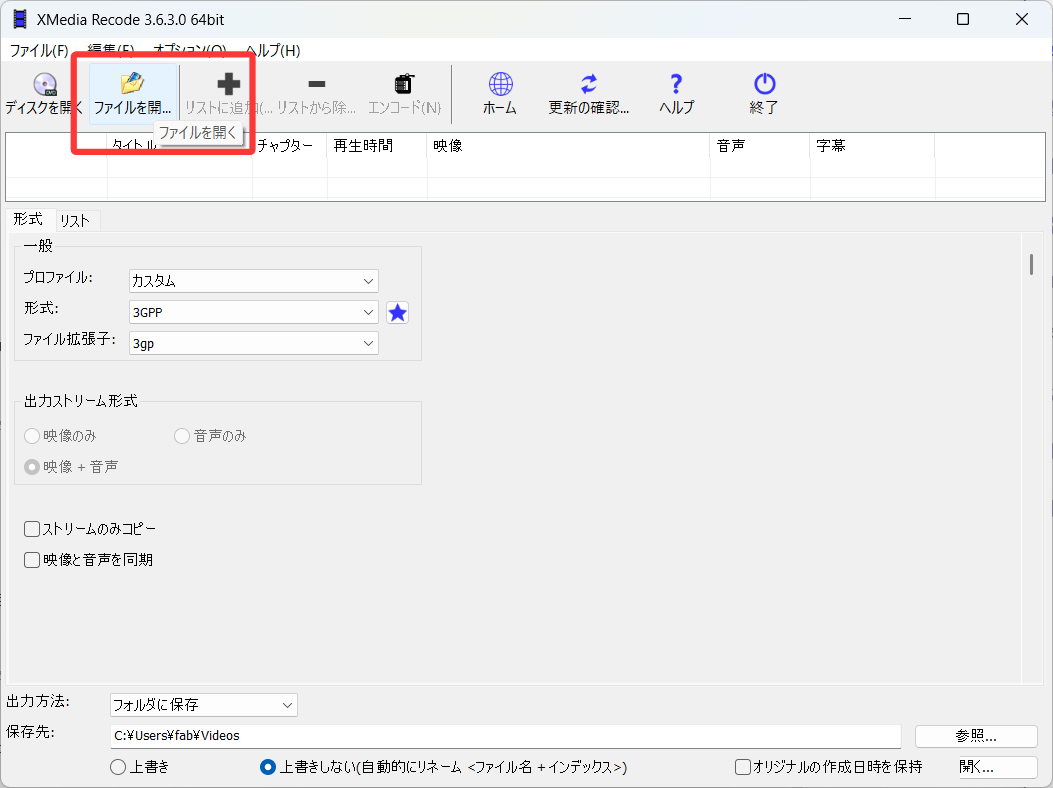Click the blue star favorite icon
Screen dimensions: 1053x788
398,312
